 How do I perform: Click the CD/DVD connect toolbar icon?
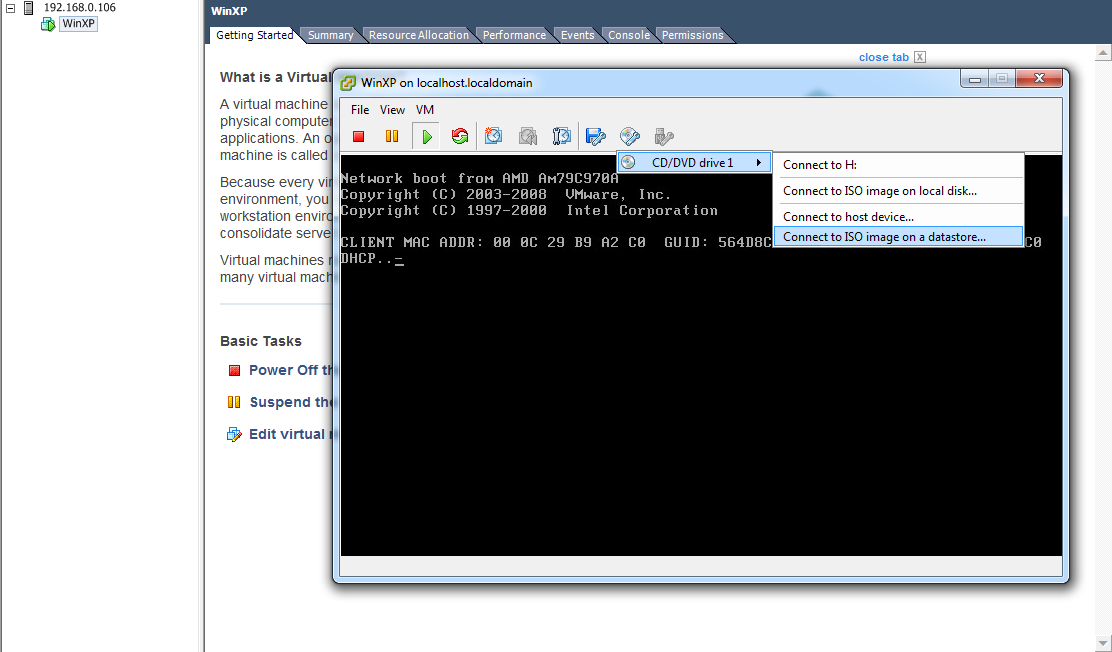coord(630,136)
